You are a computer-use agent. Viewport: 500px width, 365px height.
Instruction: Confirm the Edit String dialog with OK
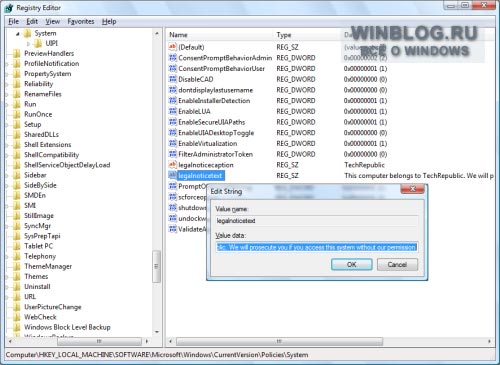352,264
